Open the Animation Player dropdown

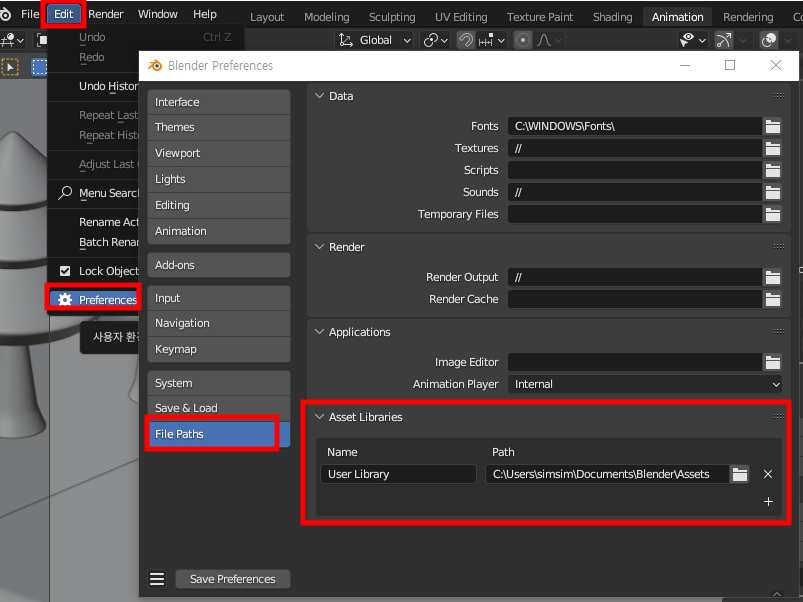coord(645,384)
